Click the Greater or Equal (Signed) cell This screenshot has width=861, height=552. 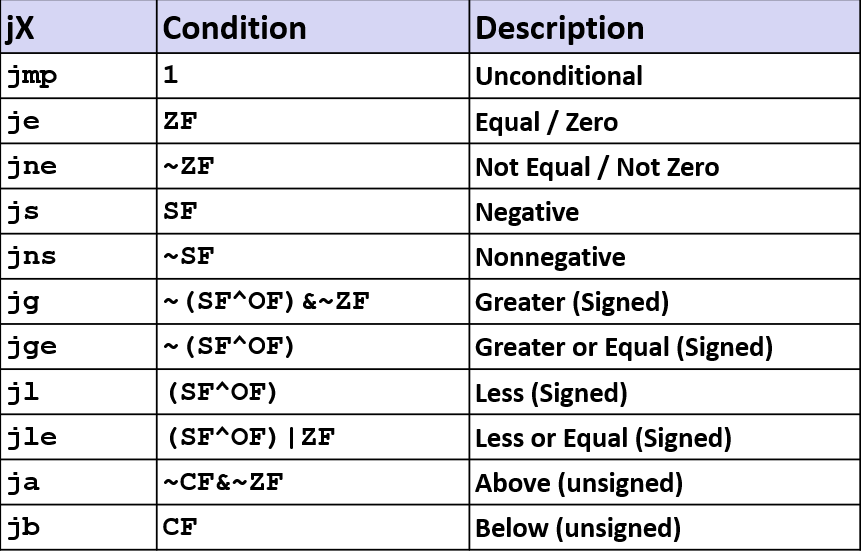click(624, 347)
